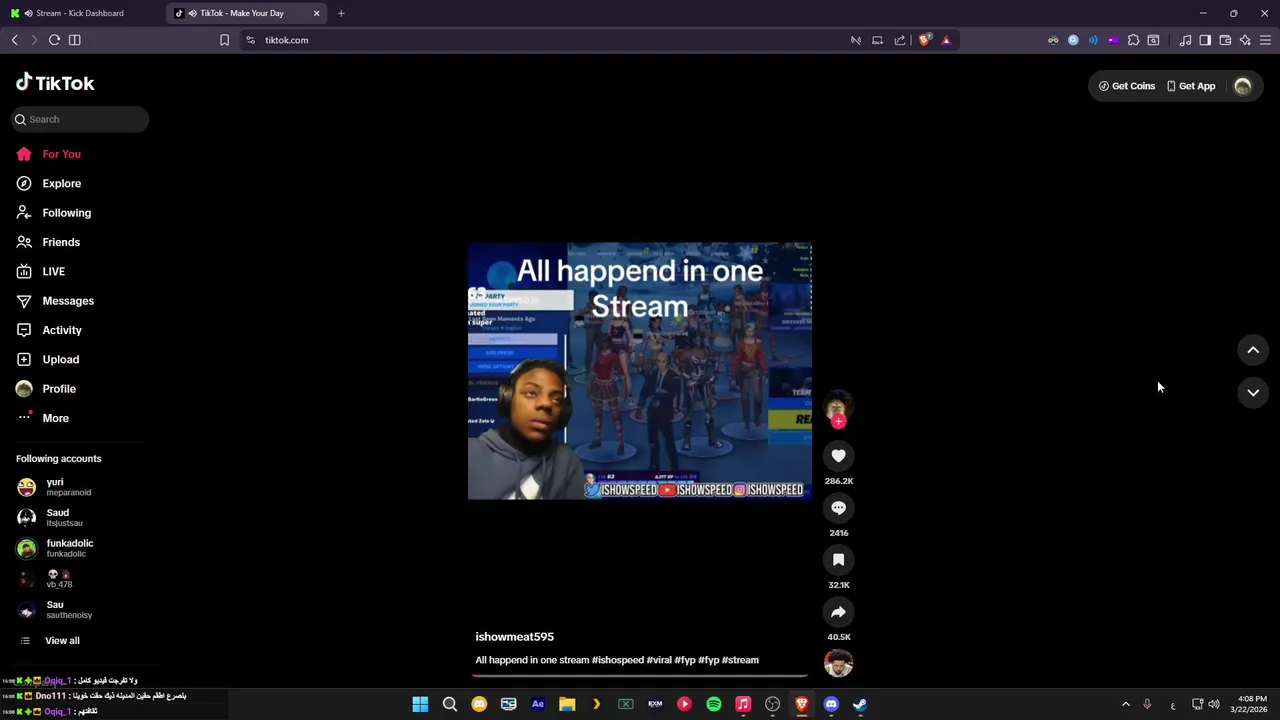Like the video with the heart icon
The image size is (1280, 720).
click(838, 456)
